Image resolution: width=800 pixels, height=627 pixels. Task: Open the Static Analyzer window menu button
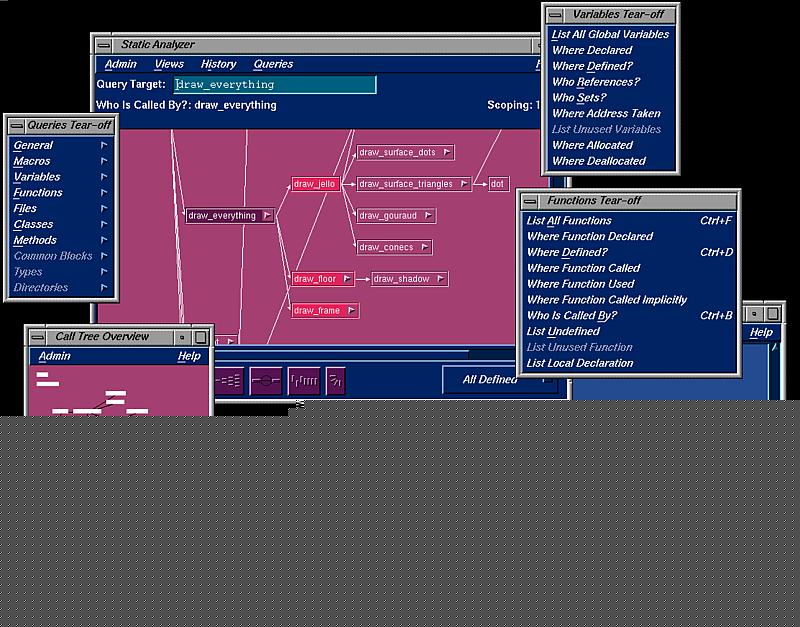pyautogui.click(x=104, y=45)
